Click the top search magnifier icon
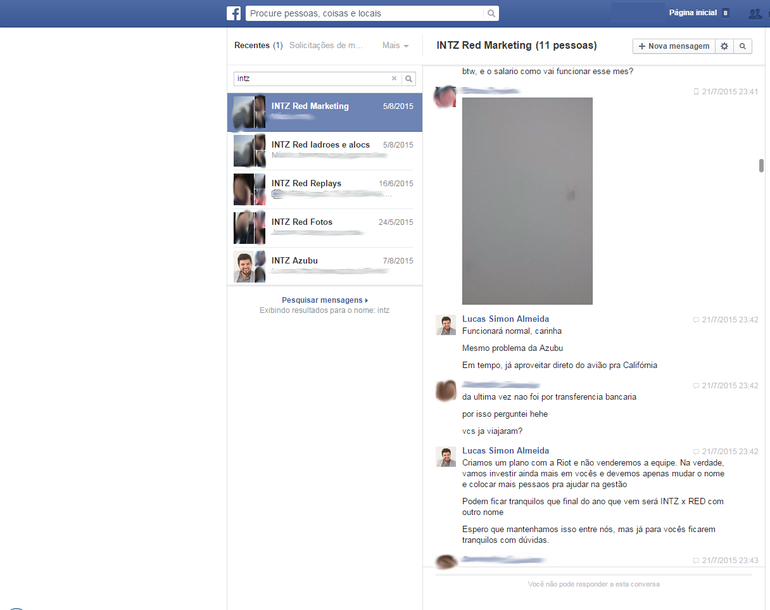The image size is (770, 610). click(x=491, y=14)
